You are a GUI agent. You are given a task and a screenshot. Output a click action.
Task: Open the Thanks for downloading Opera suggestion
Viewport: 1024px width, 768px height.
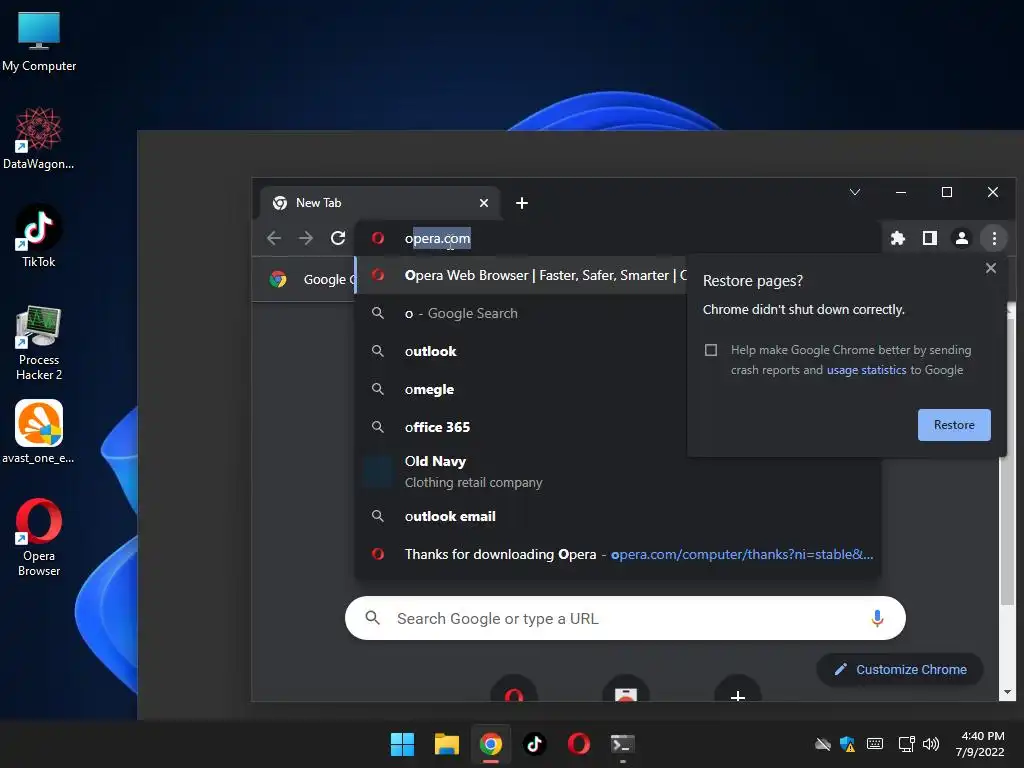coord(617,554)
